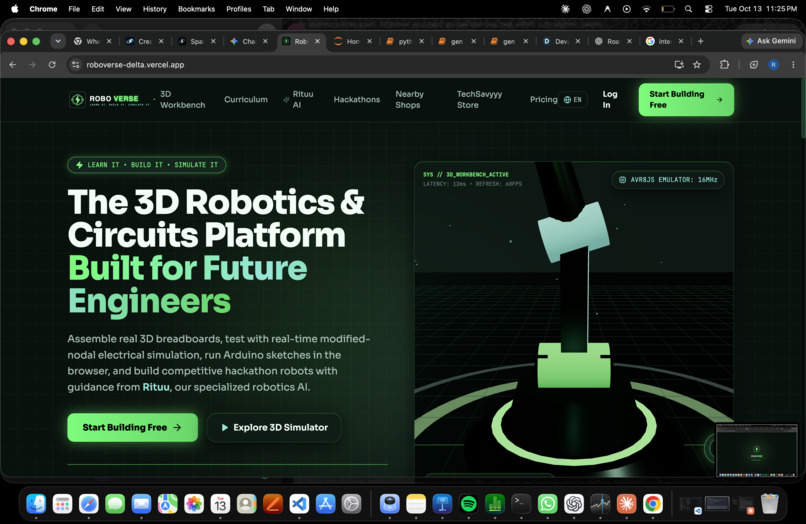This screenshot has width=806, height=524.
Task: Open Terminal from the Dock
Action: 521,504
